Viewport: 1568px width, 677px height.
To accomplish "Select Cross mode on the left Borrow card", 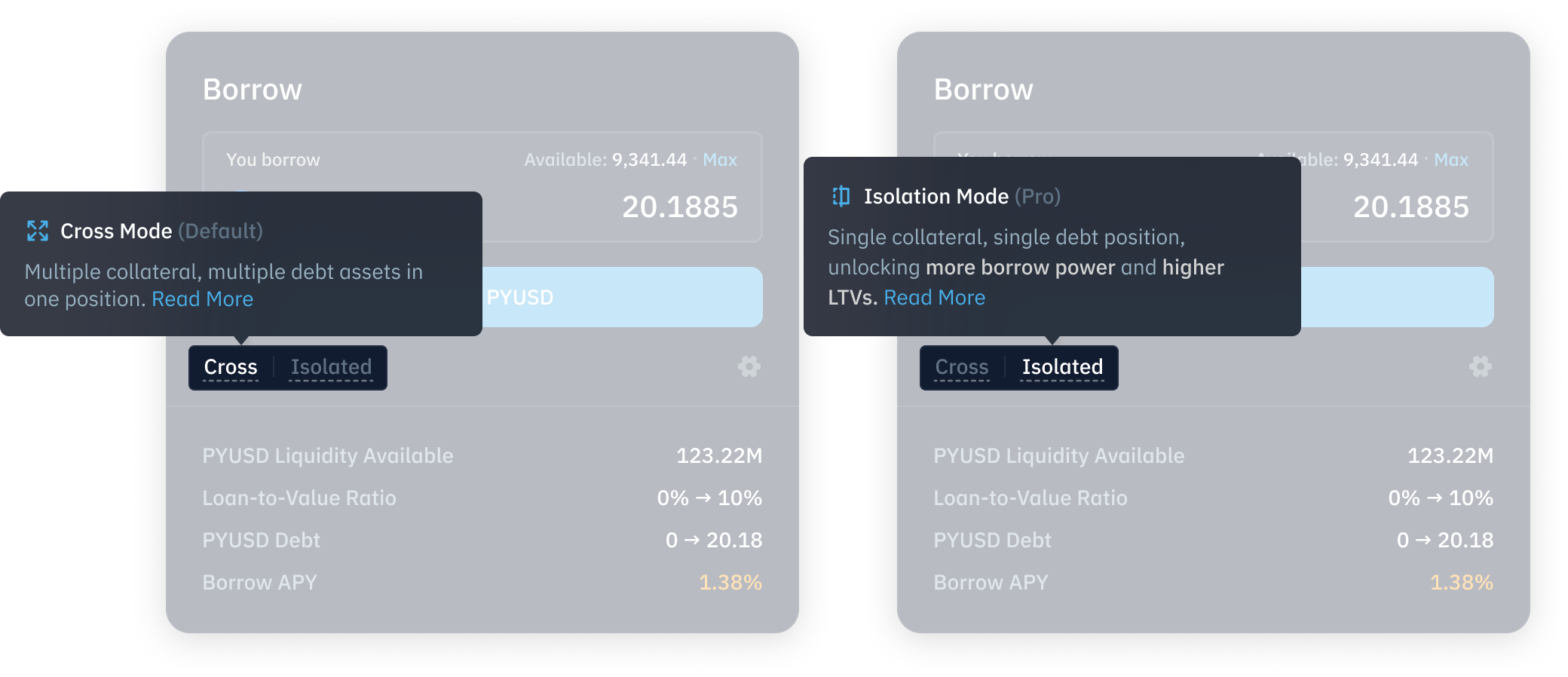I will (x=231, y=367).
